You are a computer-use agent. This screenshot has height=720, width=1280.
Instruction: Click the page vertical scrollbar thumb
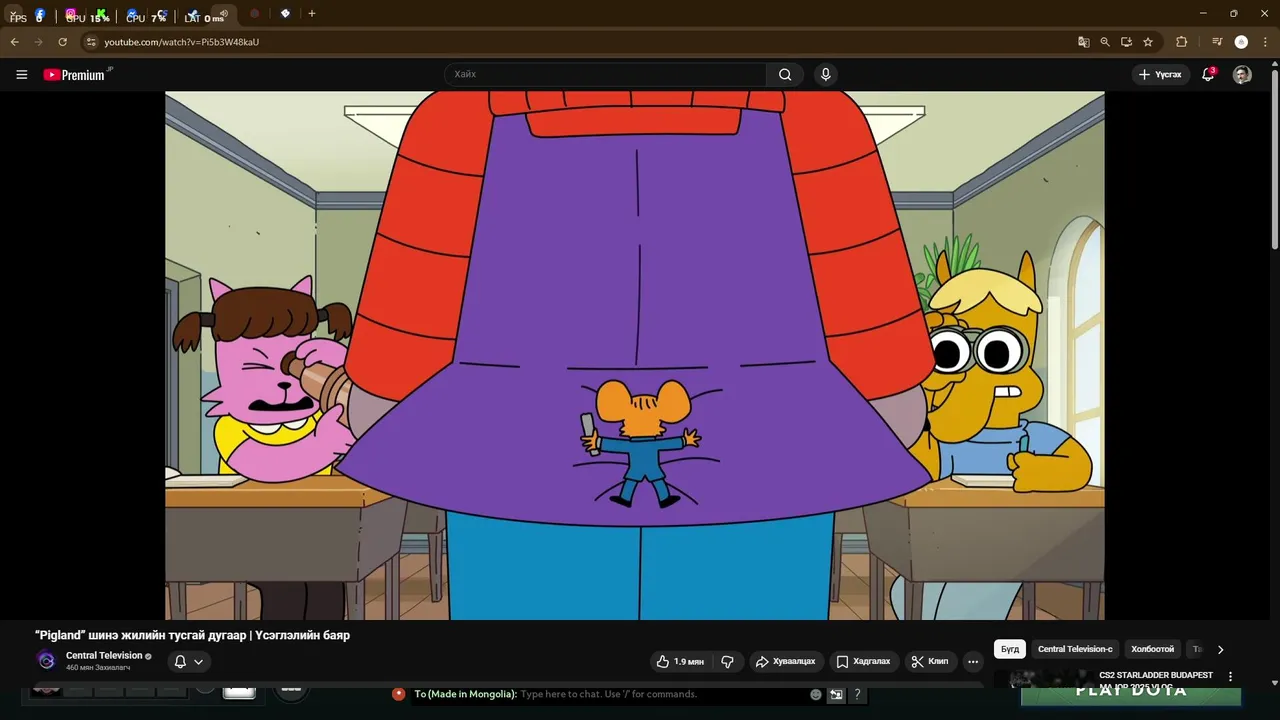1274,160
